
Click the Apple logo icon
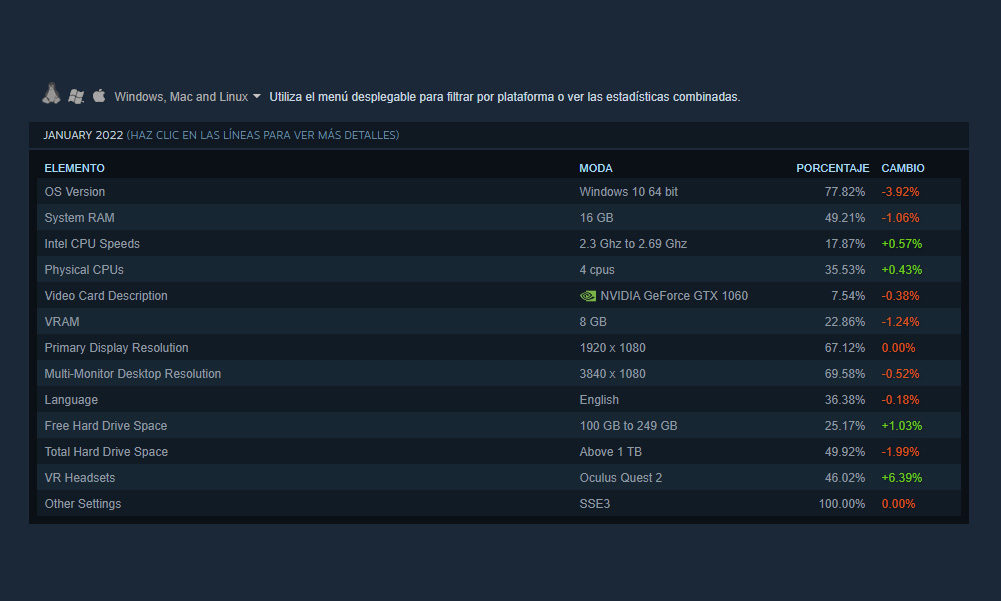(x=99, y=96)
